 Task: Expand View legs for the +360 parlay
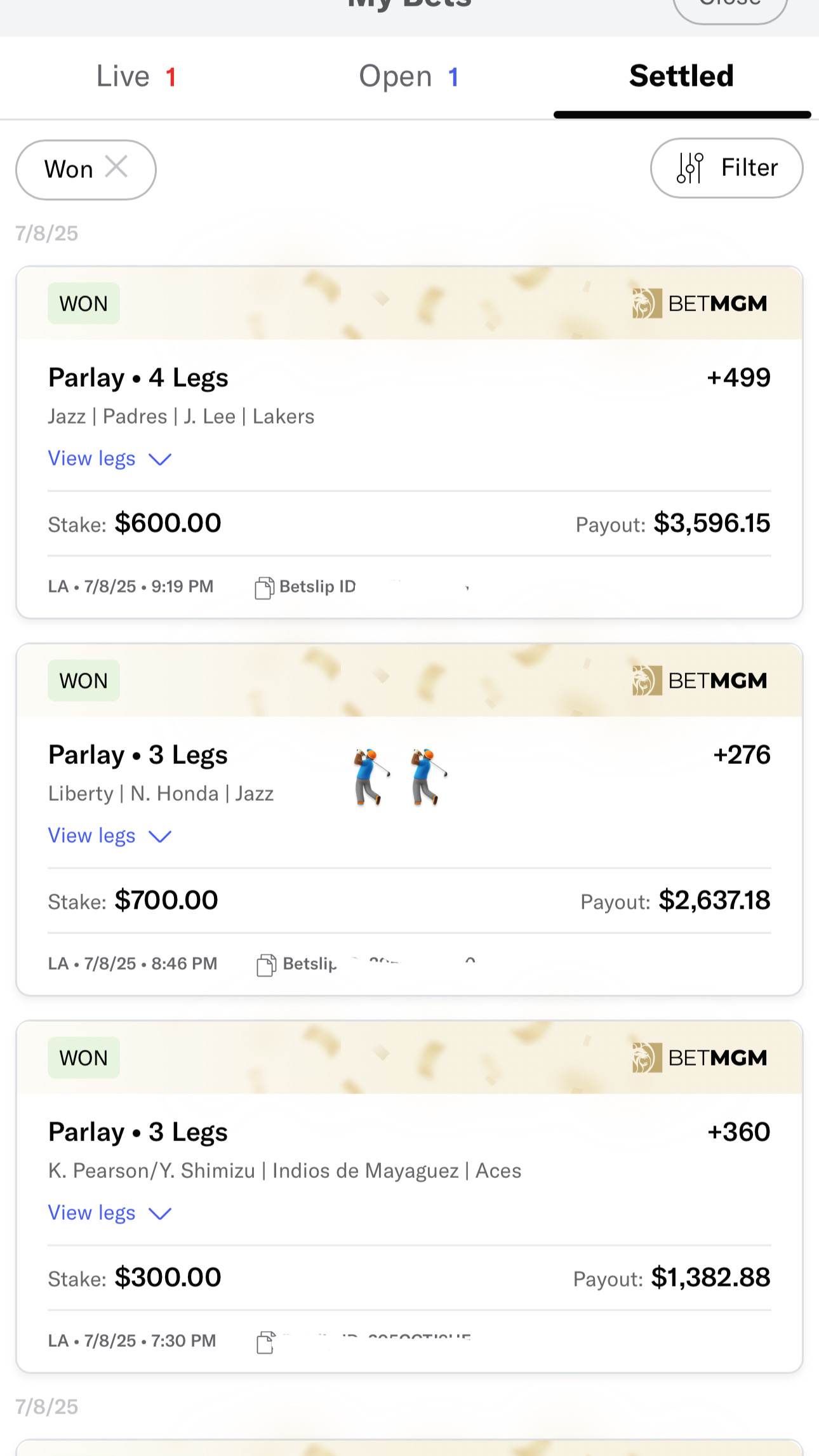click(109, 1213)
